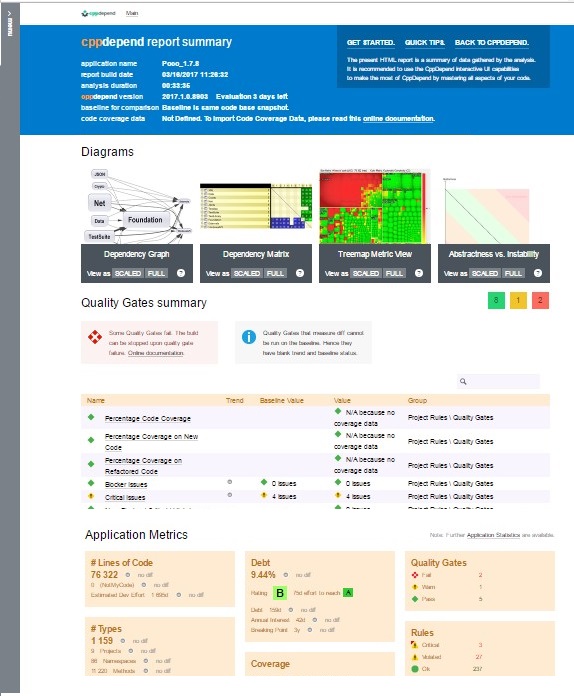This screenshot has width=574, height=696.
Task: Open Blocker Issues quality gate
Action: (126, 484)
